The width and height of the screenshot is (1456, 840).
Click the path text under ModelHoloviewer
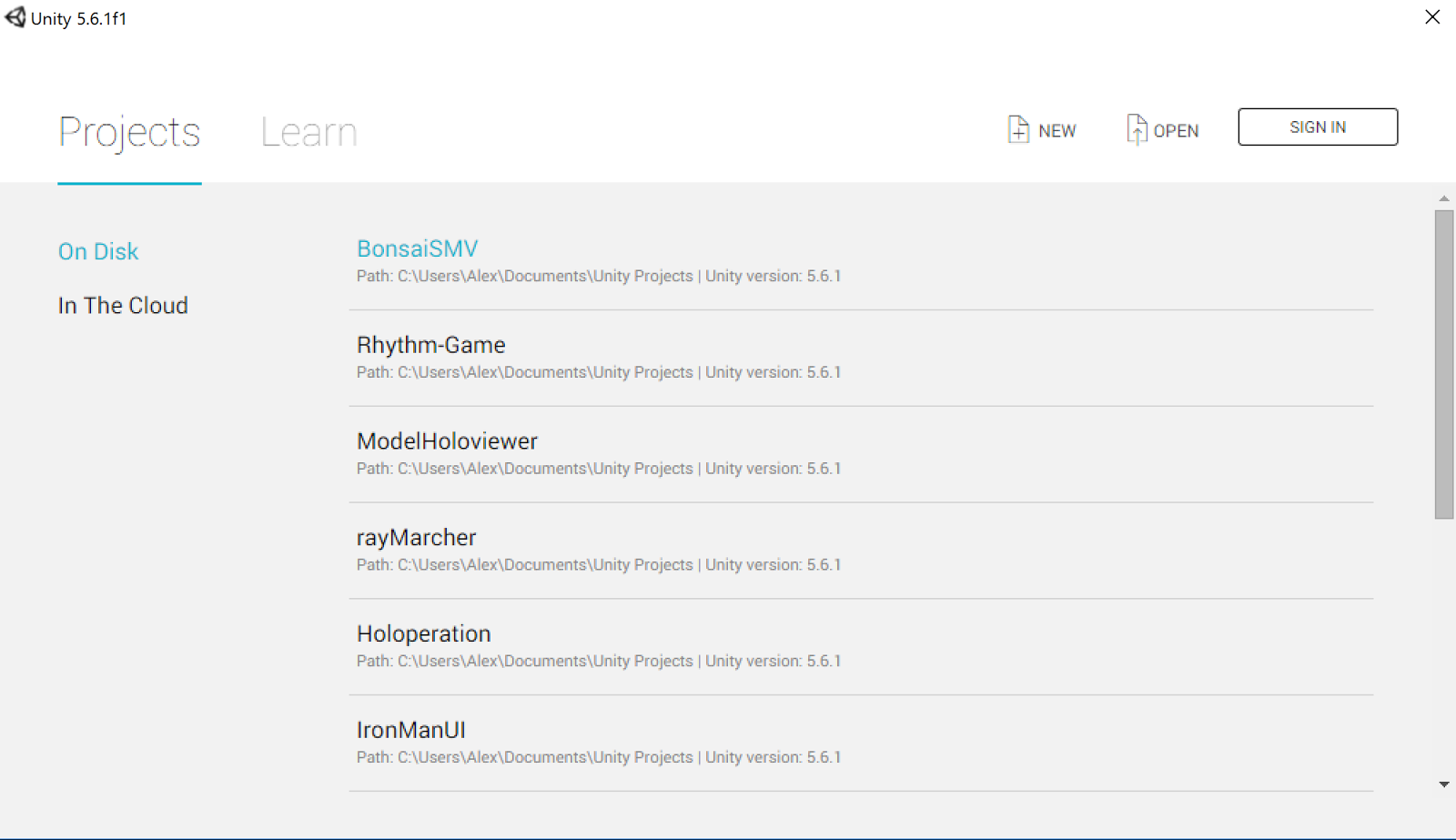click(x=599, y=469)
